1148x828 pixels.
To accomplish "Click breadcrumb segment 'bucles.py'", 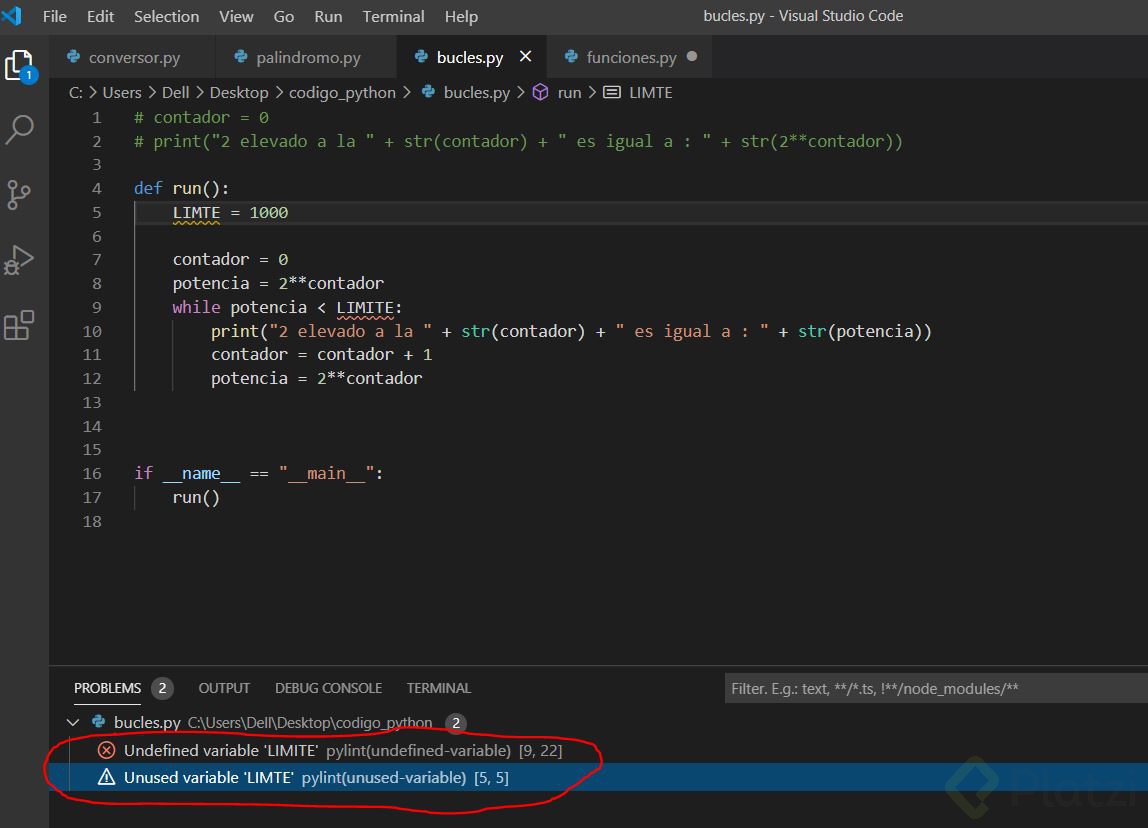I will (476, 92).
